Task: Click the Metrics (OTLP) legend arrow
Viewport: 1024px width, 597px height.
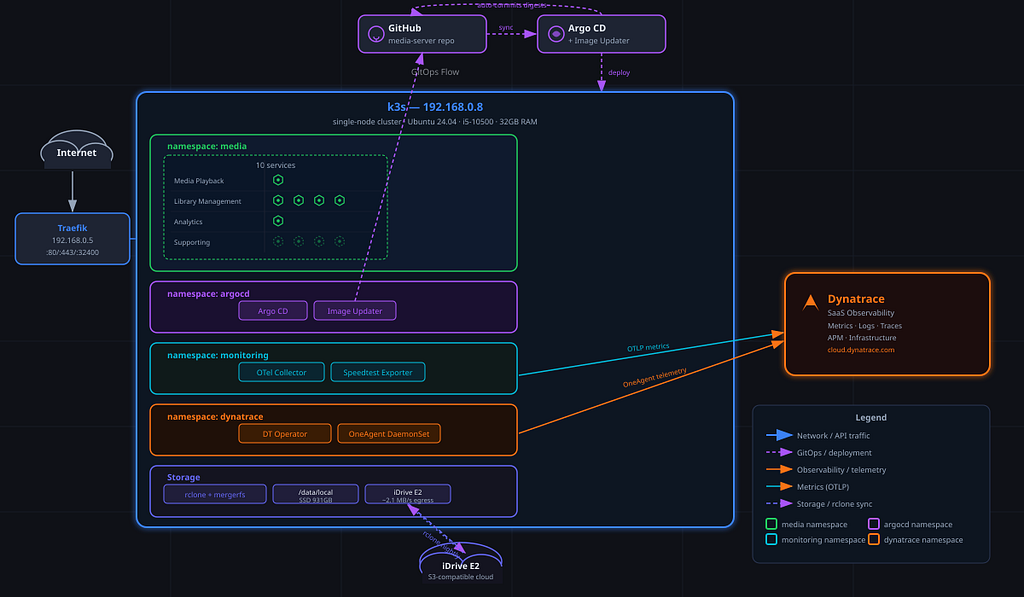Action: point(779,486)
